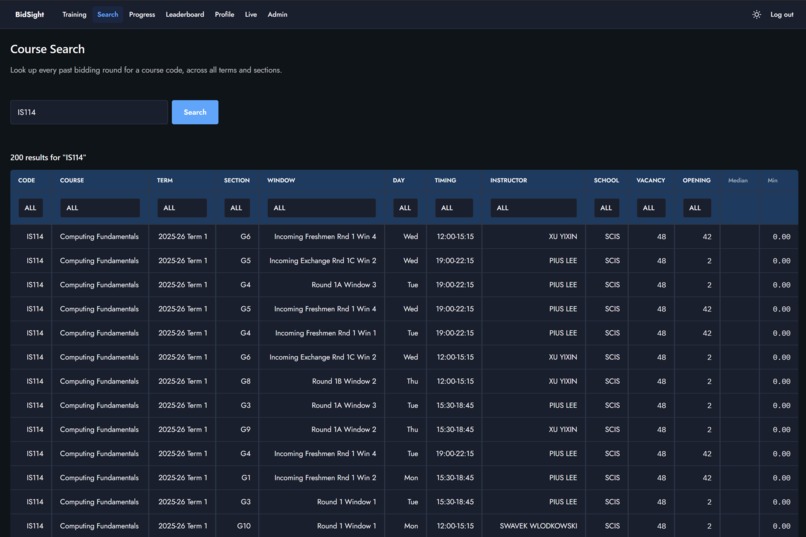Open the TIMING column ALL filter
Screen dimensions: 806x537
[x=454, y=208]
